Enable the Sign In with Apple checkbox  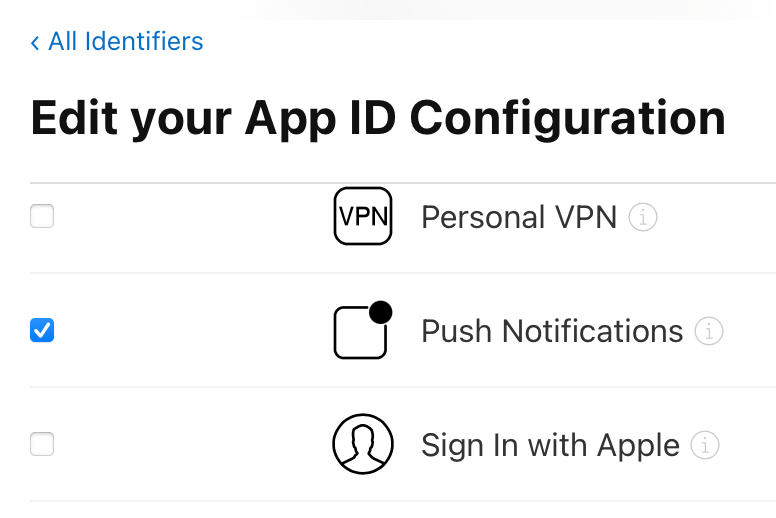tap(42, 444)
